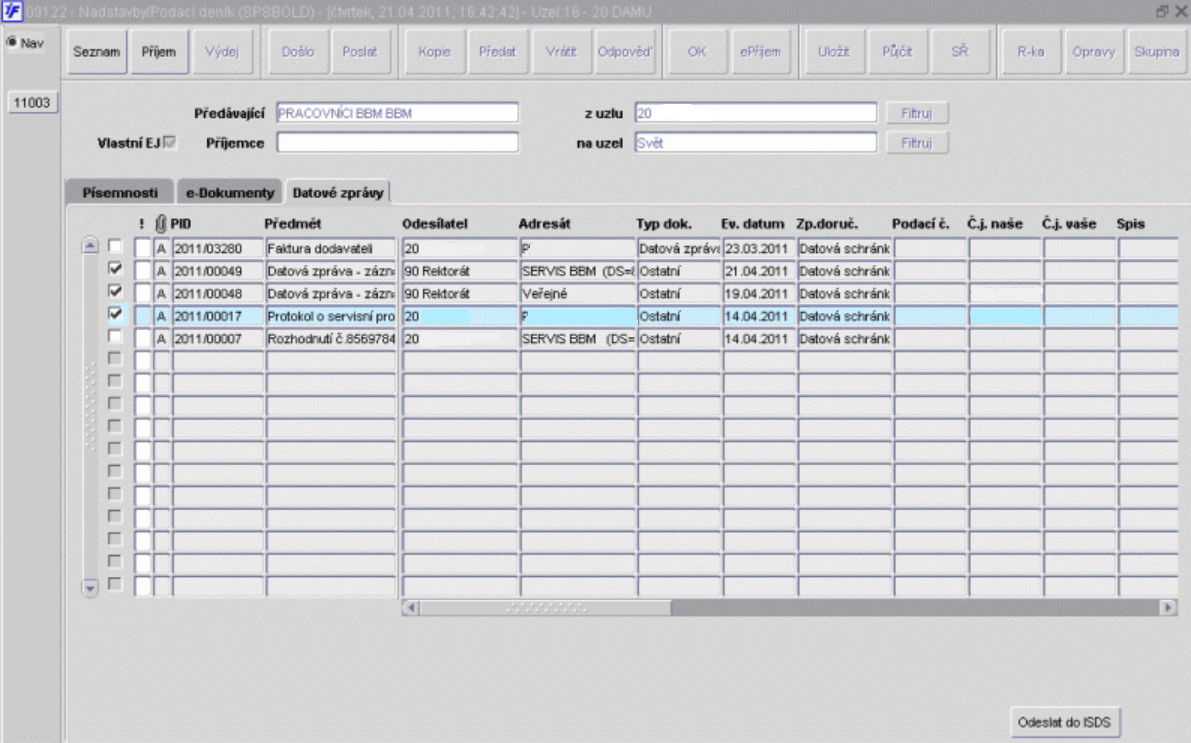Select the Datové zprávy tab
Image resolution: width=1191 pixels, height=743 pixels.
[x=338, y=192]
